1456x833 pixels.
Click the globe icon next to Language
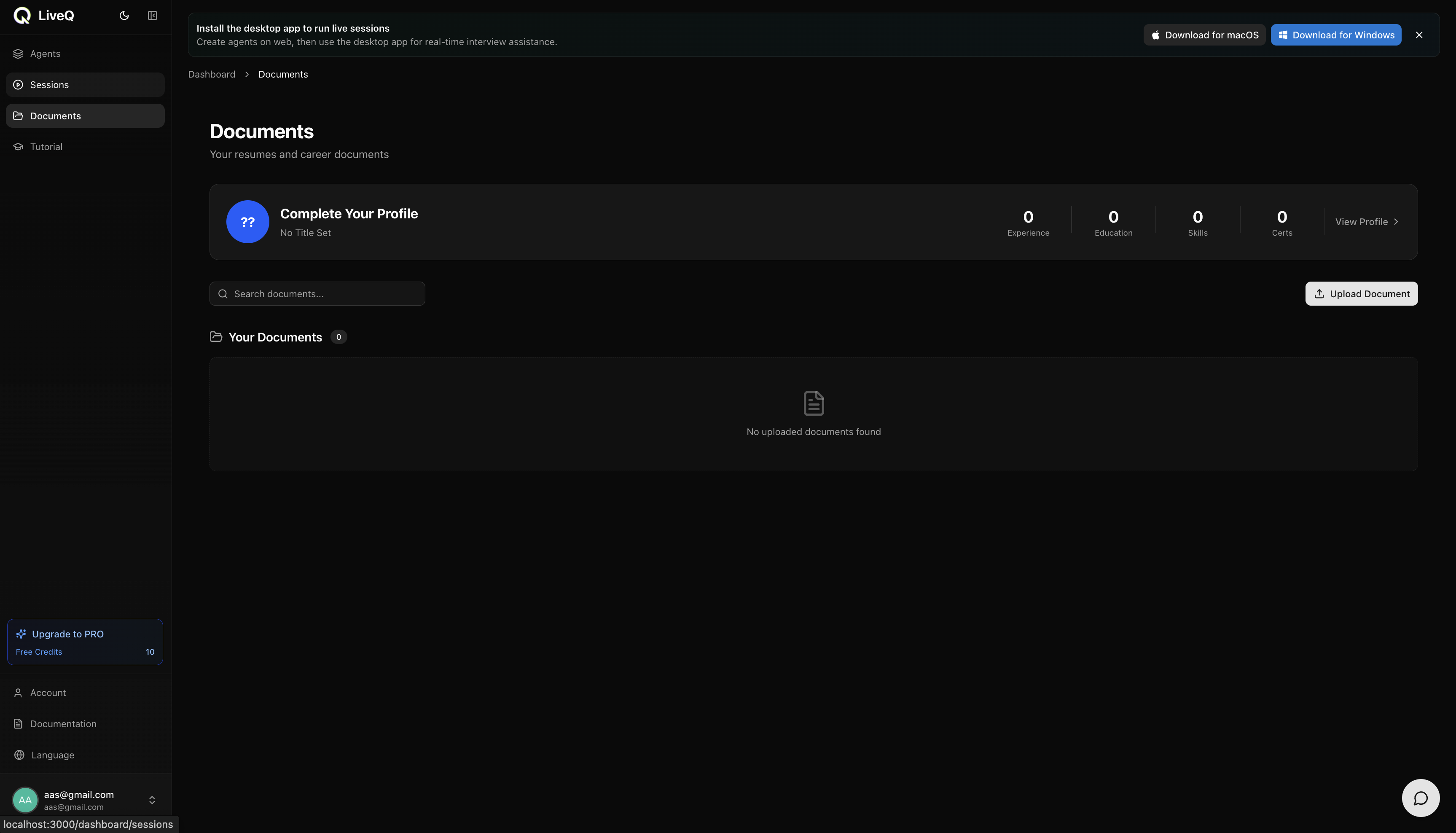click(19, 755)
